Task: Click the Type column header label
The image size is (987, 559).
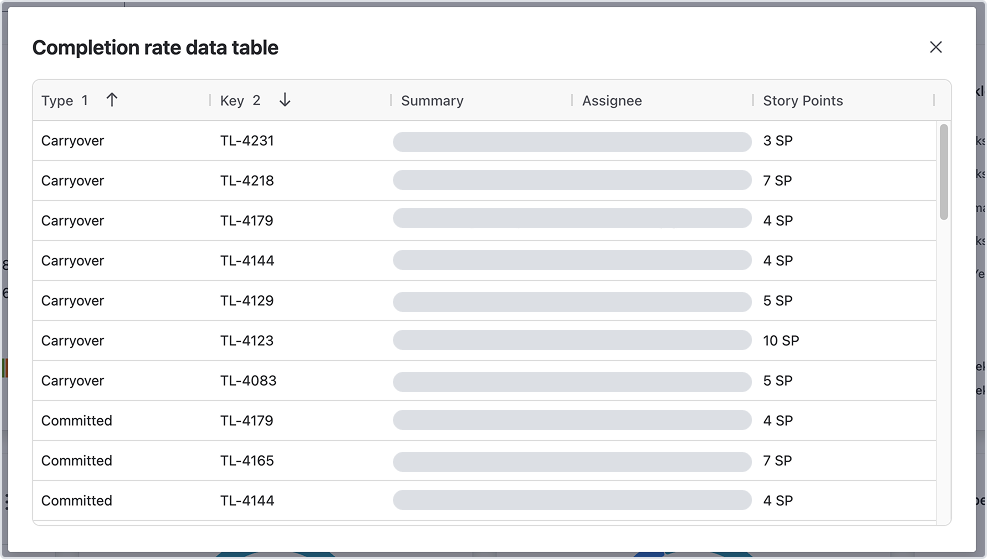Action: 57,101
